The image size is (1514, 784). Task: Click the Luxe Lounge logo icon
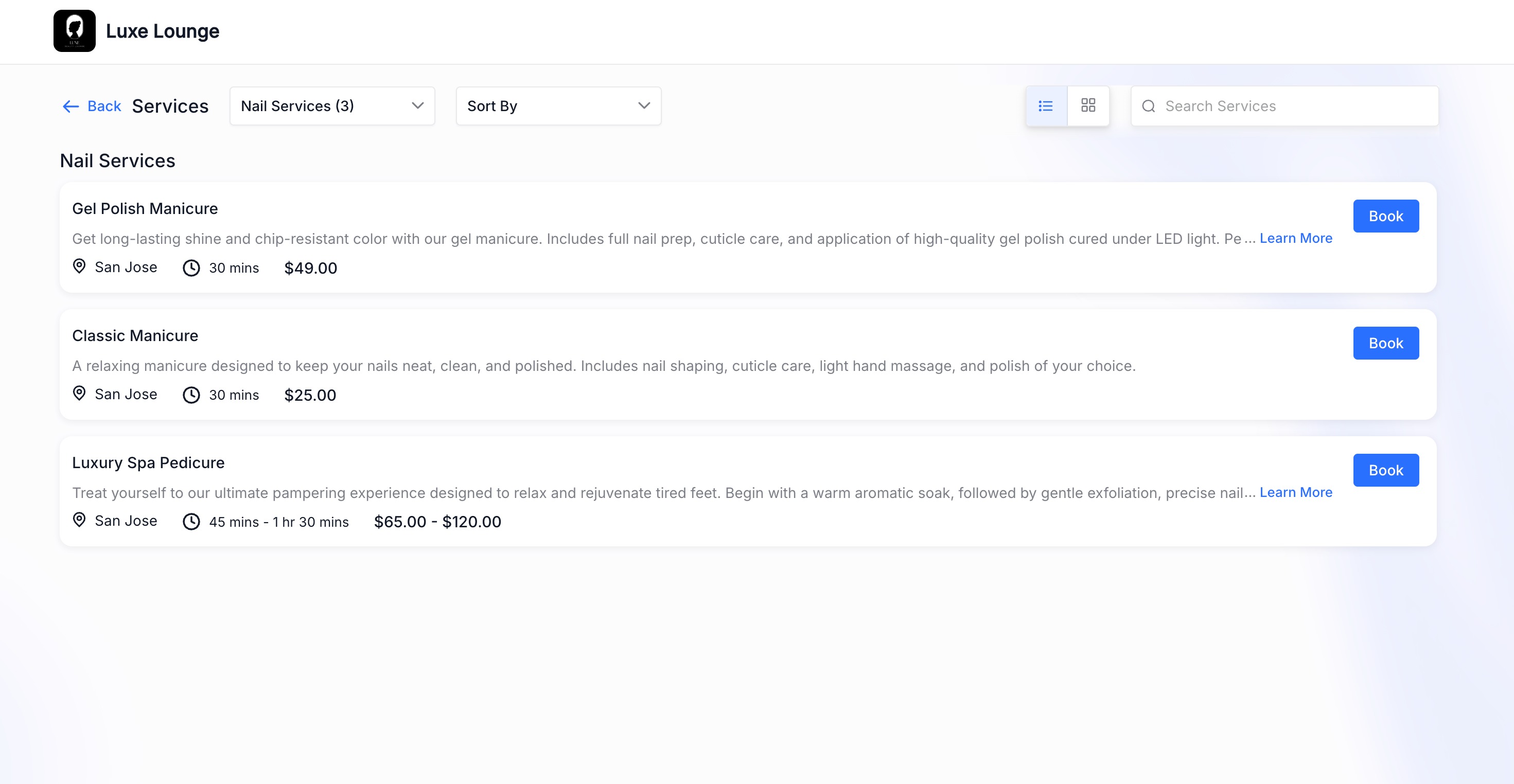[74, 30]
